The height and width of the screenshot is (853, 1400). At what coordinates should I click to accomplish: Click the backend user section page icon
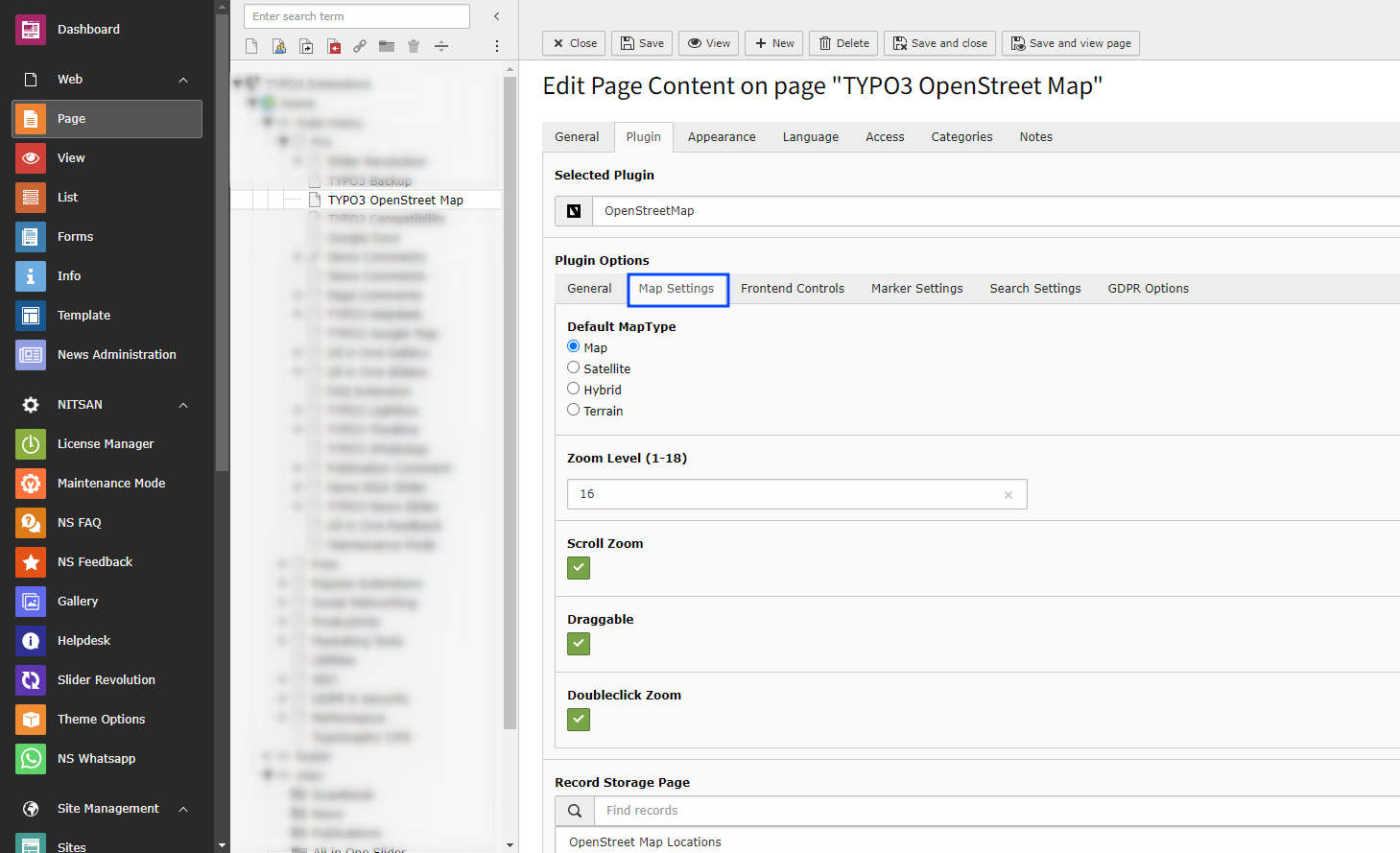click(x=279, y=46)
